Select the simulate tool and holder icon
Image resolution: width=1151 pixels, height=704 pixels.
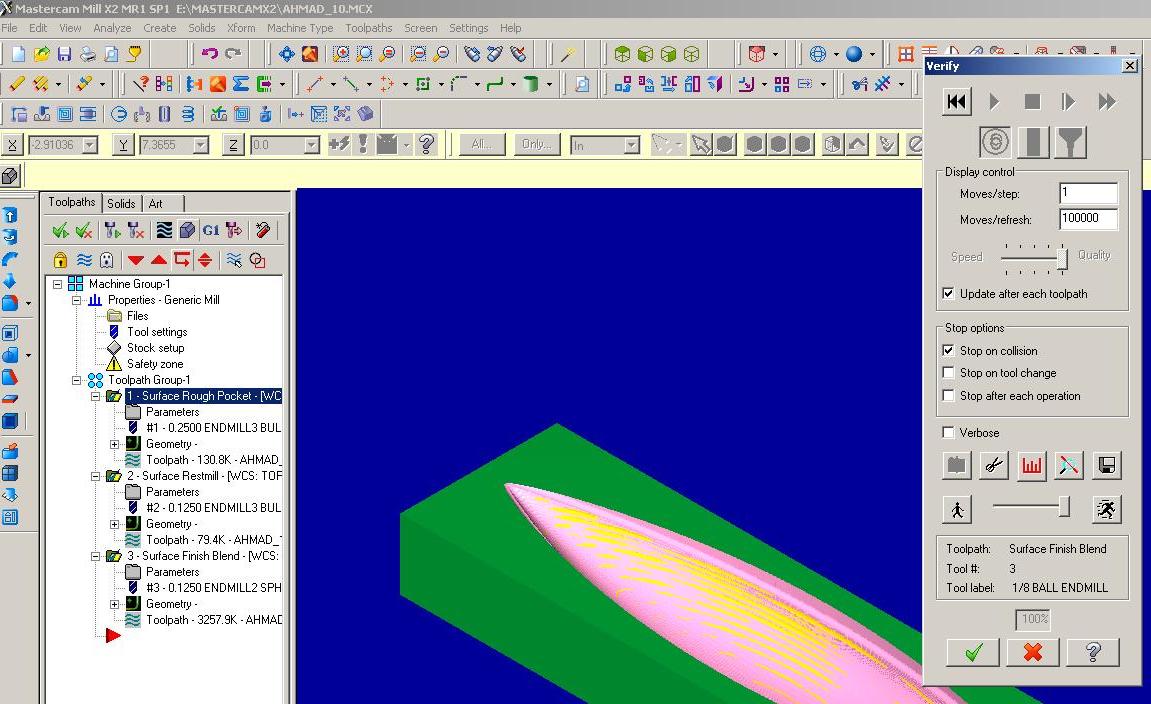[x=1070, y=142]
